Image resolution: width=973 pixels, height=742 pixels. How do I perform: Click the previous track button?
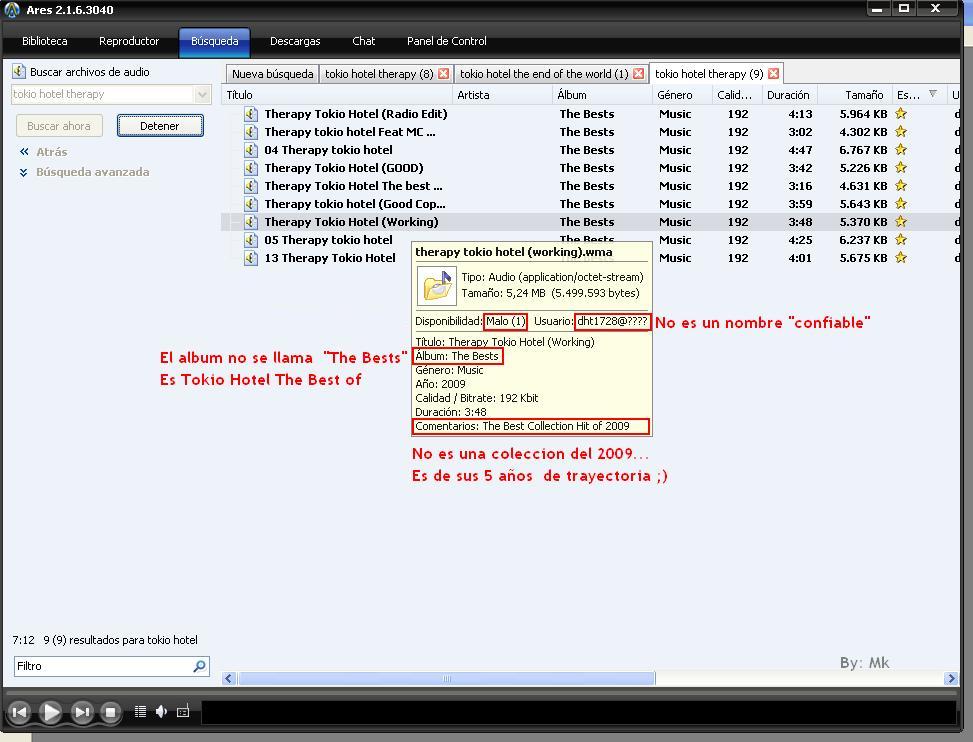pyautogui.click(x=20, y=712)
